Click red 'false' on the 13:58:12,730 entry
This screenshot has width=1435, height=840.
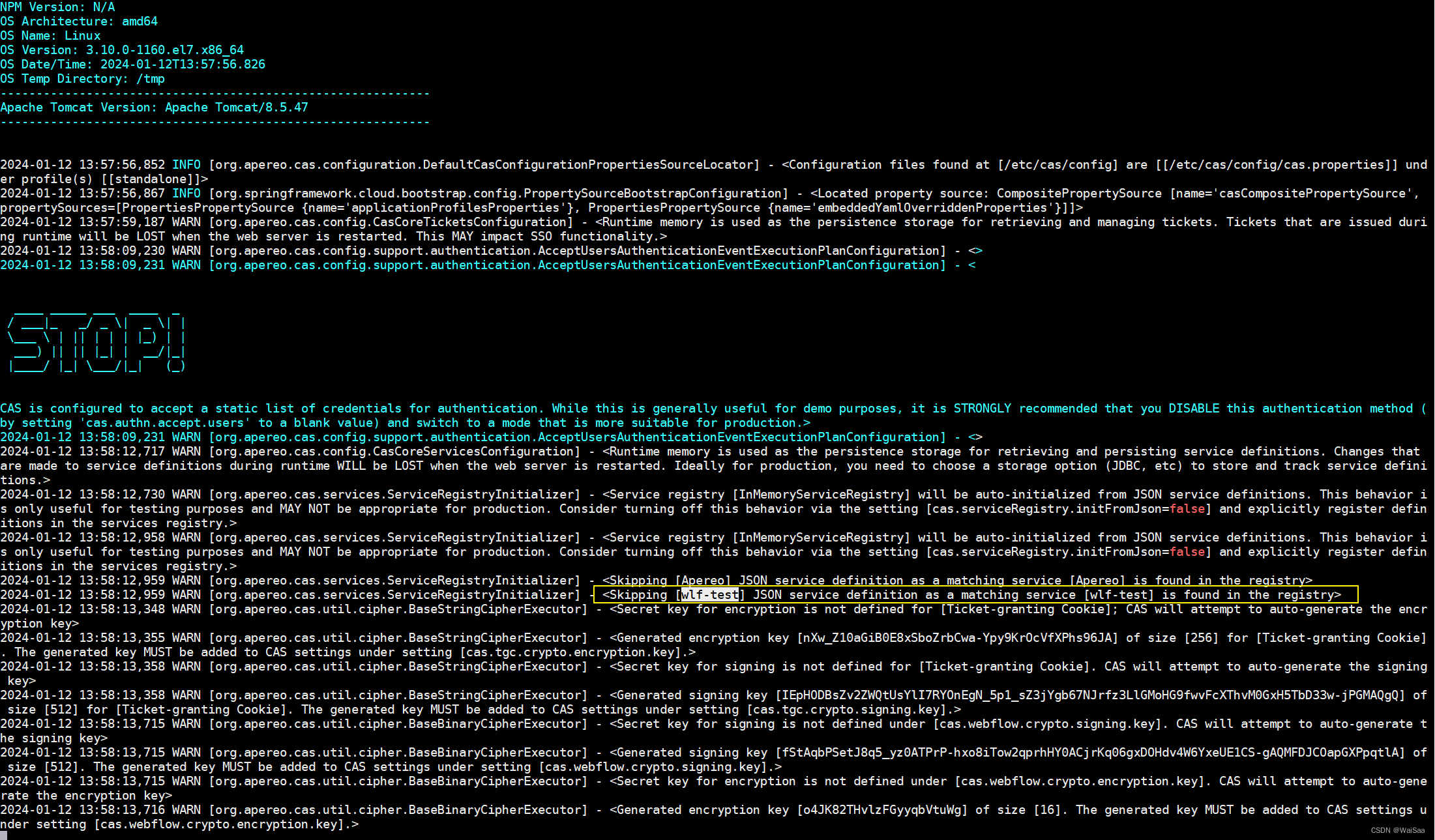[x=1187, y=509]
